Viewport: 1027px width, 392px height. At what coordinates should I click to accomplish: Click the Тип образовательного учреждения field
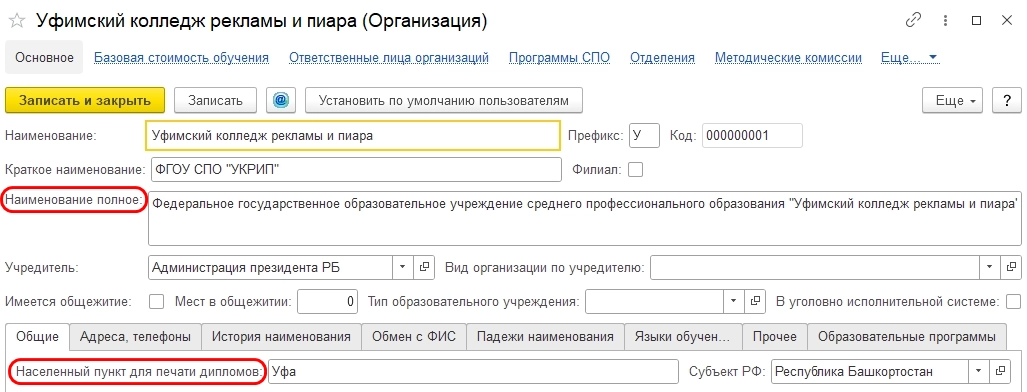pyautogui.click(x=654, y=302)
